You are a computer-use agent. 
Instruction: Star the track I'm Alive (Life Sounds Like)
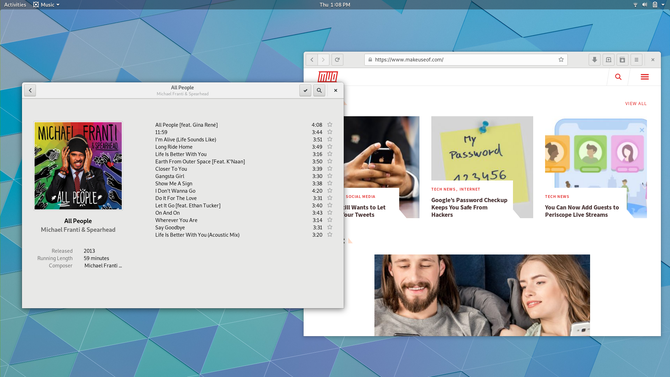(329, 139)
